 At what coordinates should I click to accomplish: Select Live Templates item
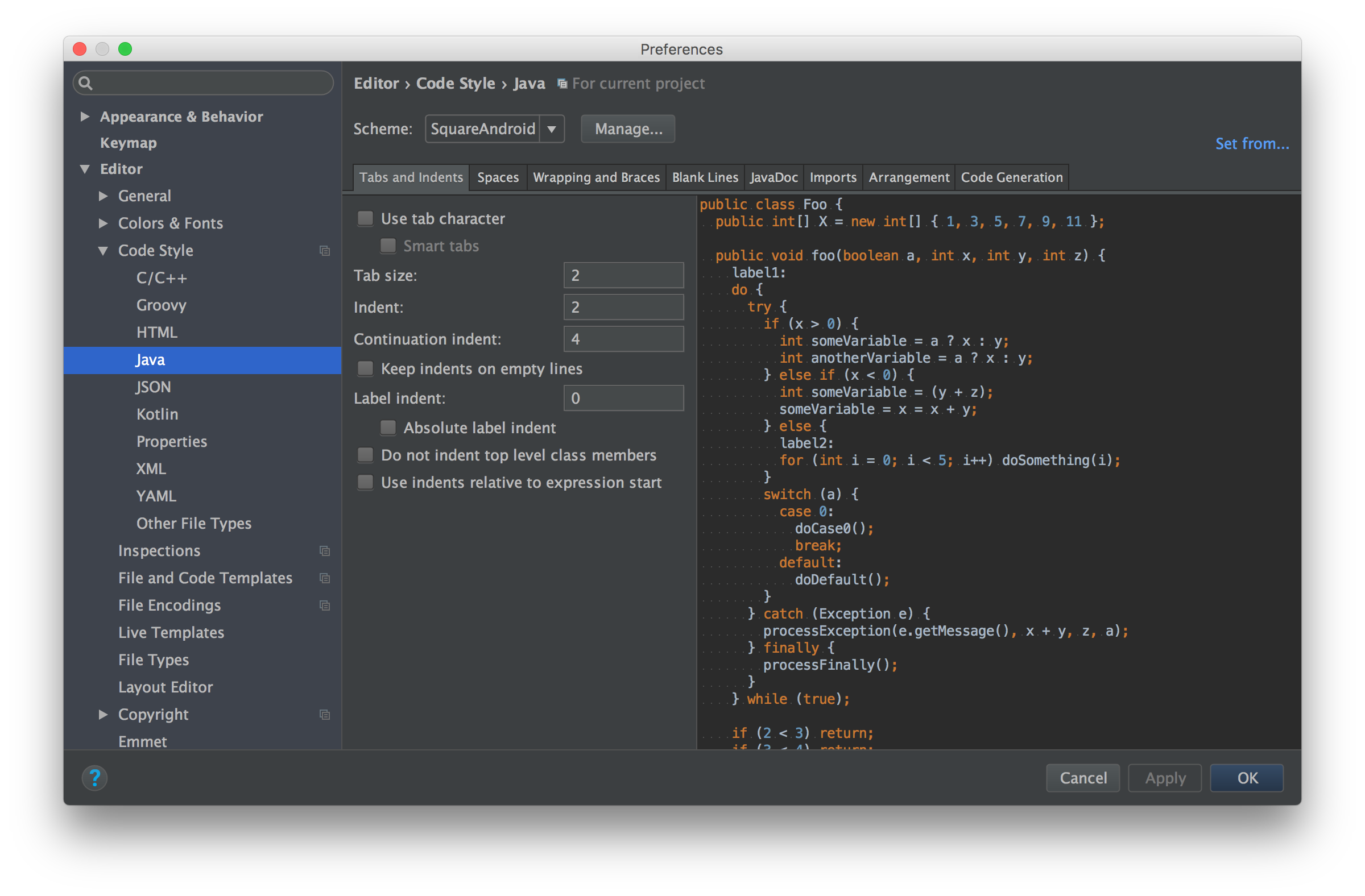tap(171, 633)
